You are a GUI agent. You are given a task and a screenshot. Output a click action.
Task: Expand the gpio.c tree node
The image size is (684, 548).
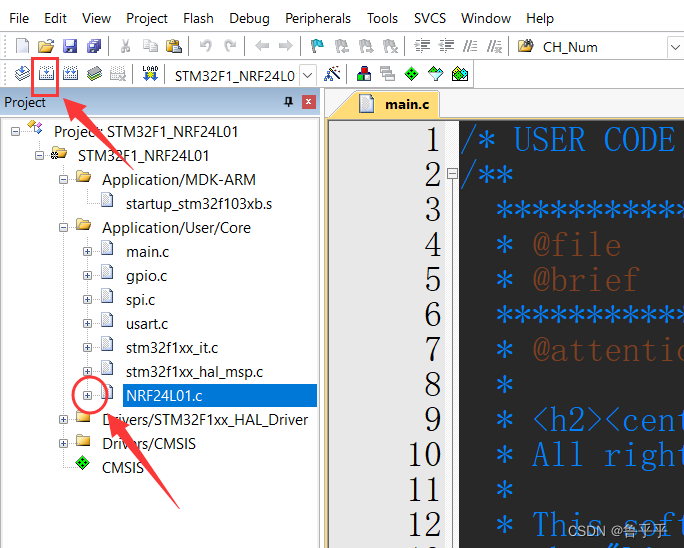pyautogui.click(x=87, y=275)
